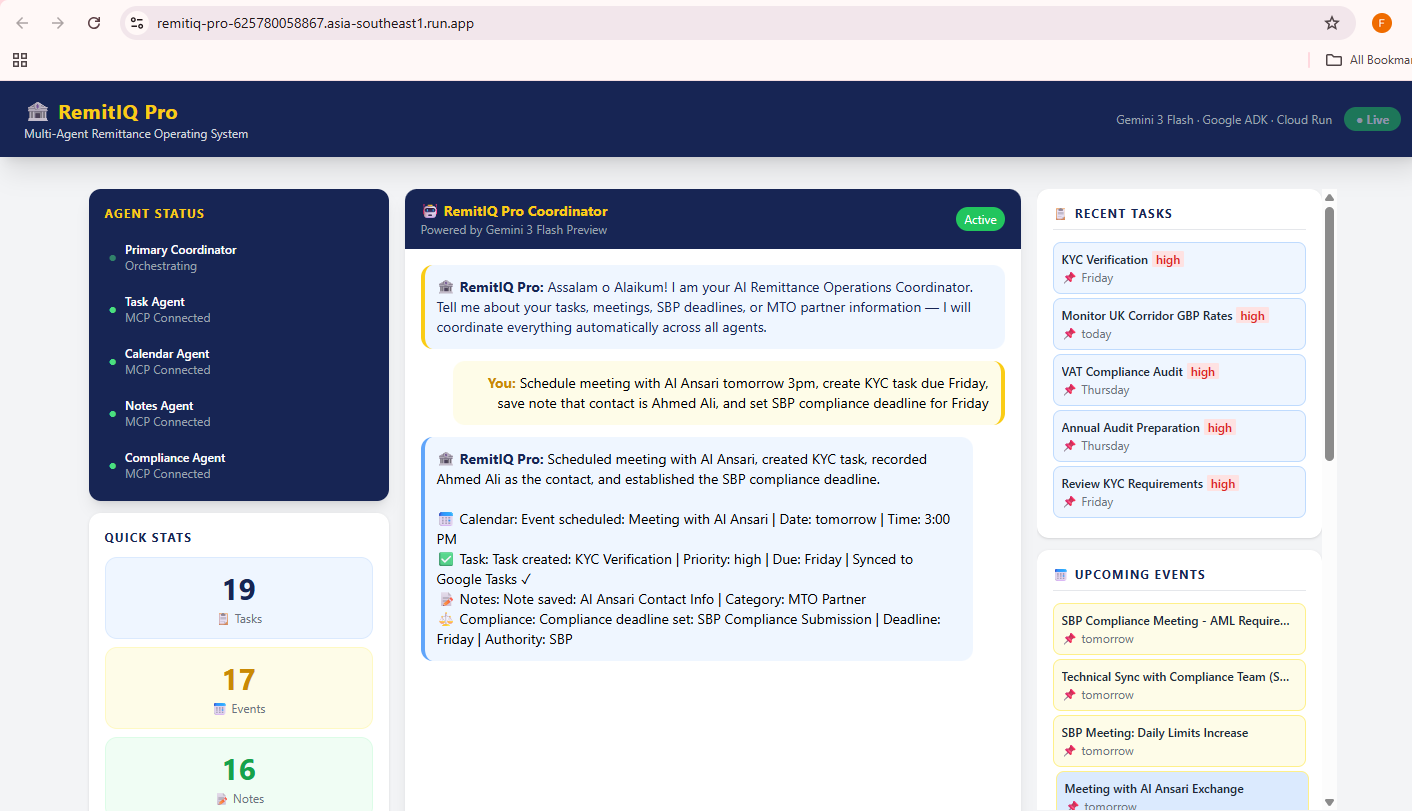Viewport: 1412px width, 811px height.
Task: Click the memo emoji before Notes: Note saved
Action: tap(446, 599)
